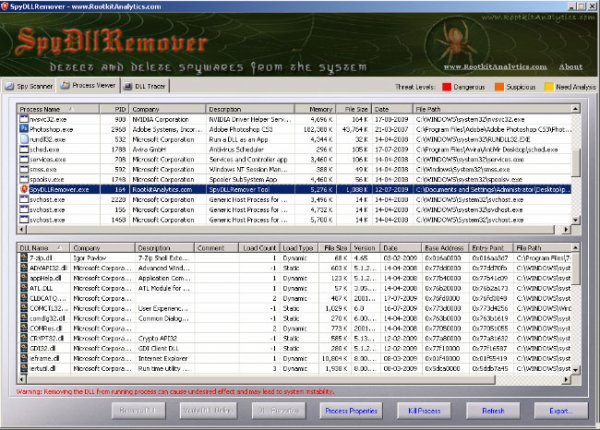Viewport: 600px width, 430px height.
Task: Click icon of svchost.exe PID 1460
Action: (24, 220)
